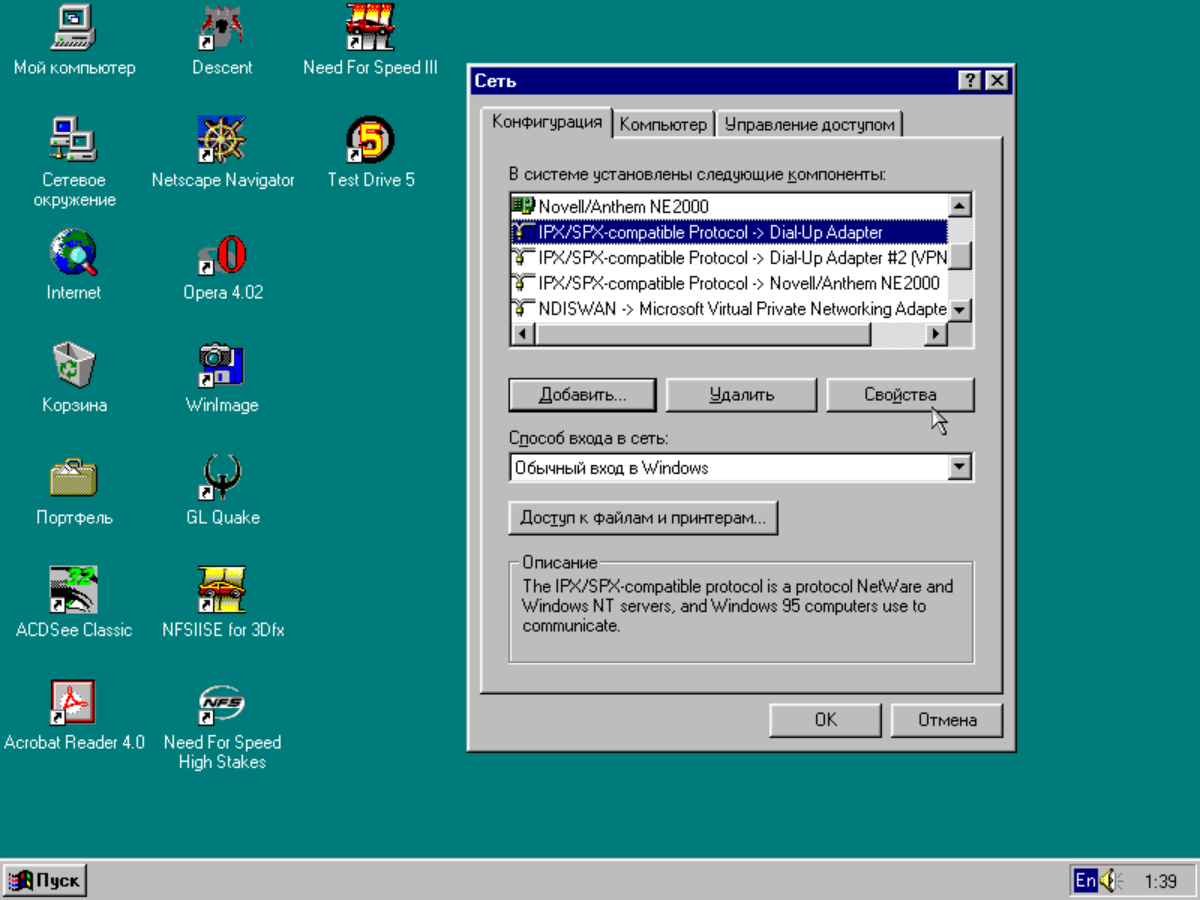Image resolution: width=1200 pixels, height=900 pixels.
Task: Select the Opera 4.02 shortcut
Action: click(x=222, y=256)
